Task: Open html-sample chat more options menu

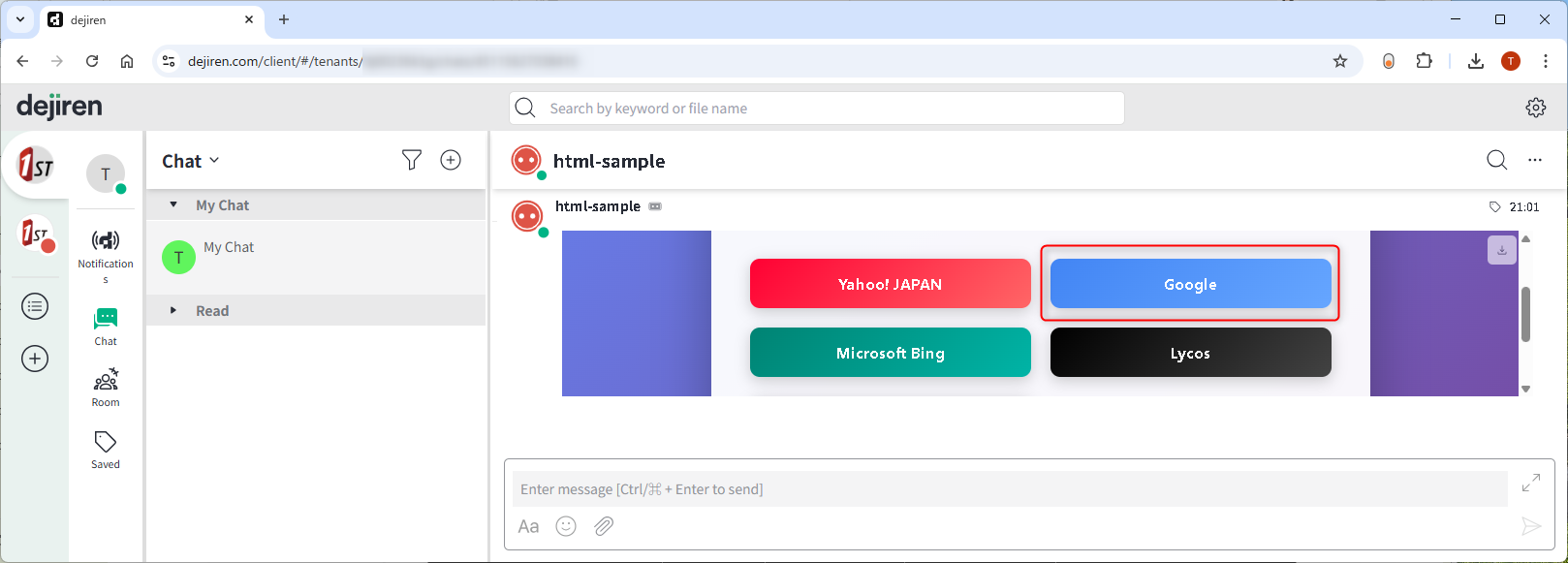Action: [1535, 160]
